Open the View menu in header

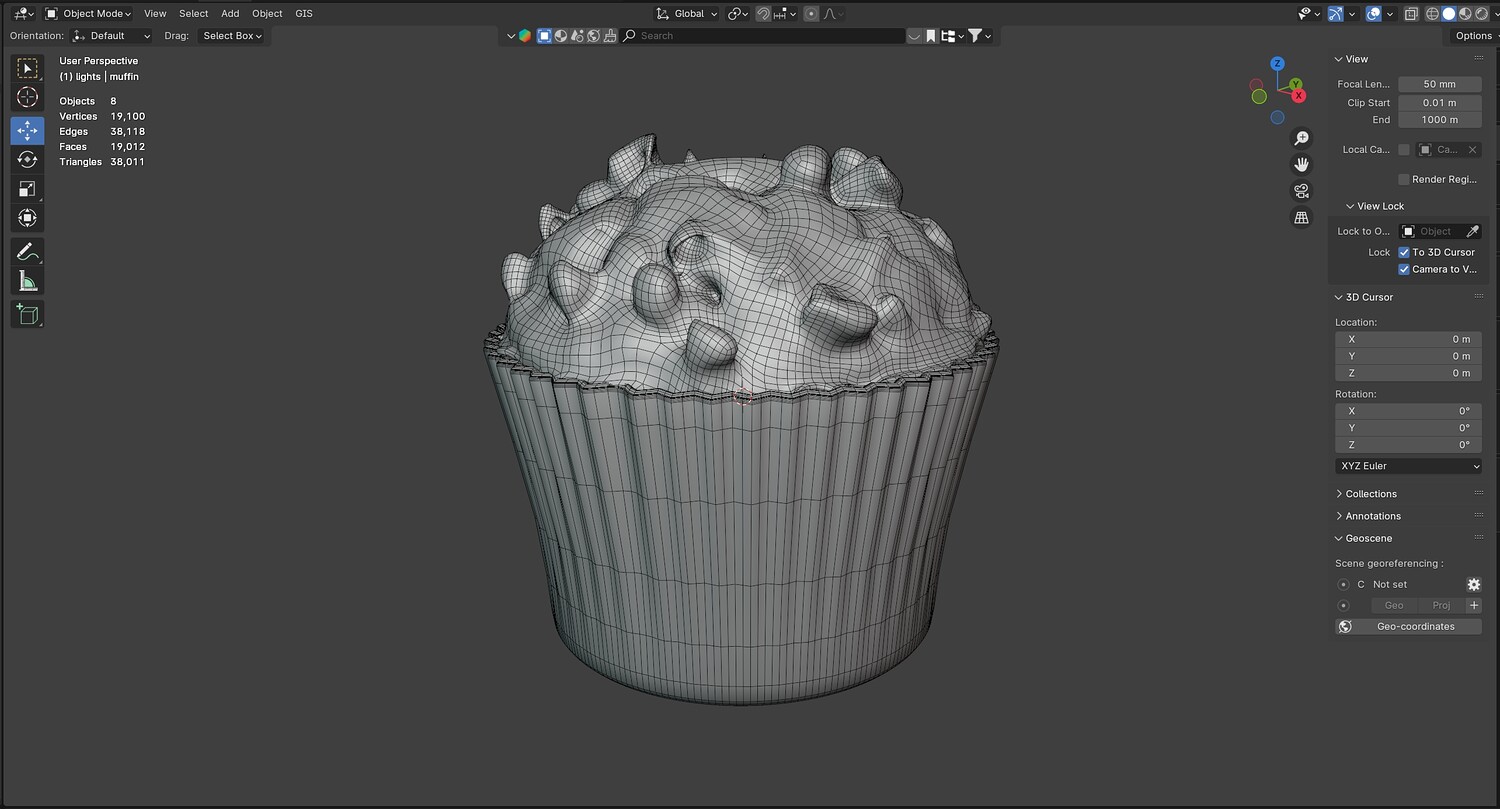[x=155, y=14]
